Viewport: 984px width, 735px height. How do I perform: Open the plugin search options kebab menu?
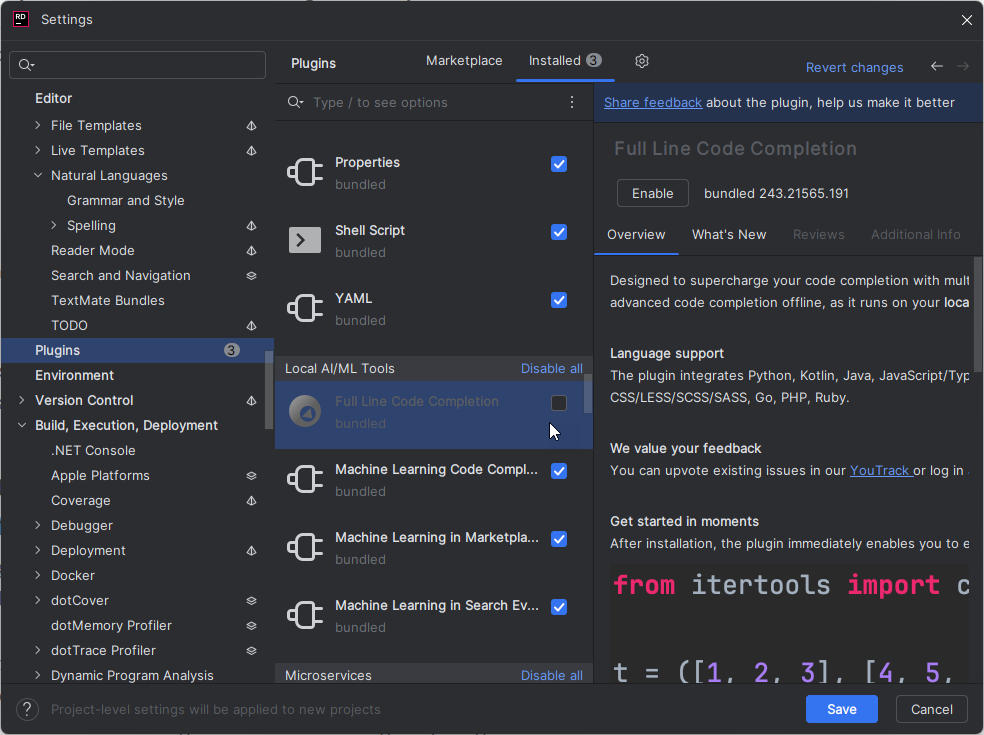click(571, 102)
